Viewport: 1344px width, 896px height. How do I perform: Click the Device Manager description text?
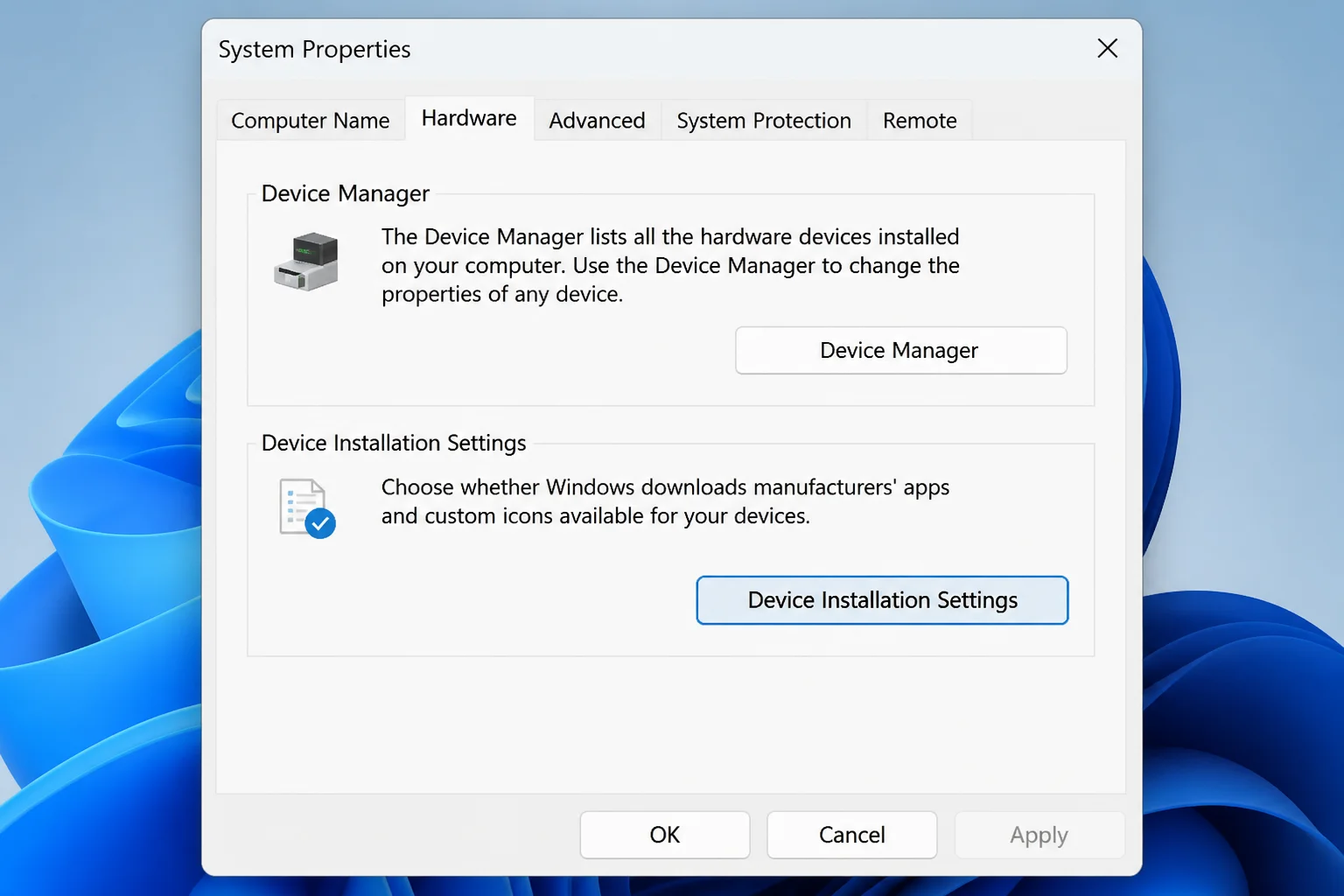coord(670,265)
